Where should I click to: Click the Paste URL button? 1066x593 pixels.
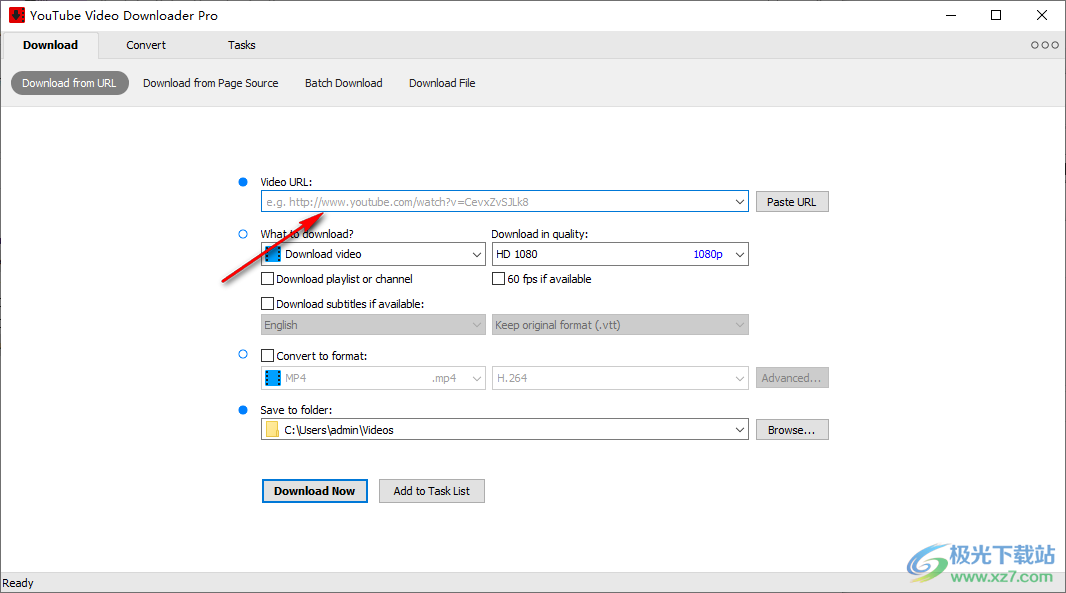click(792, 202)
